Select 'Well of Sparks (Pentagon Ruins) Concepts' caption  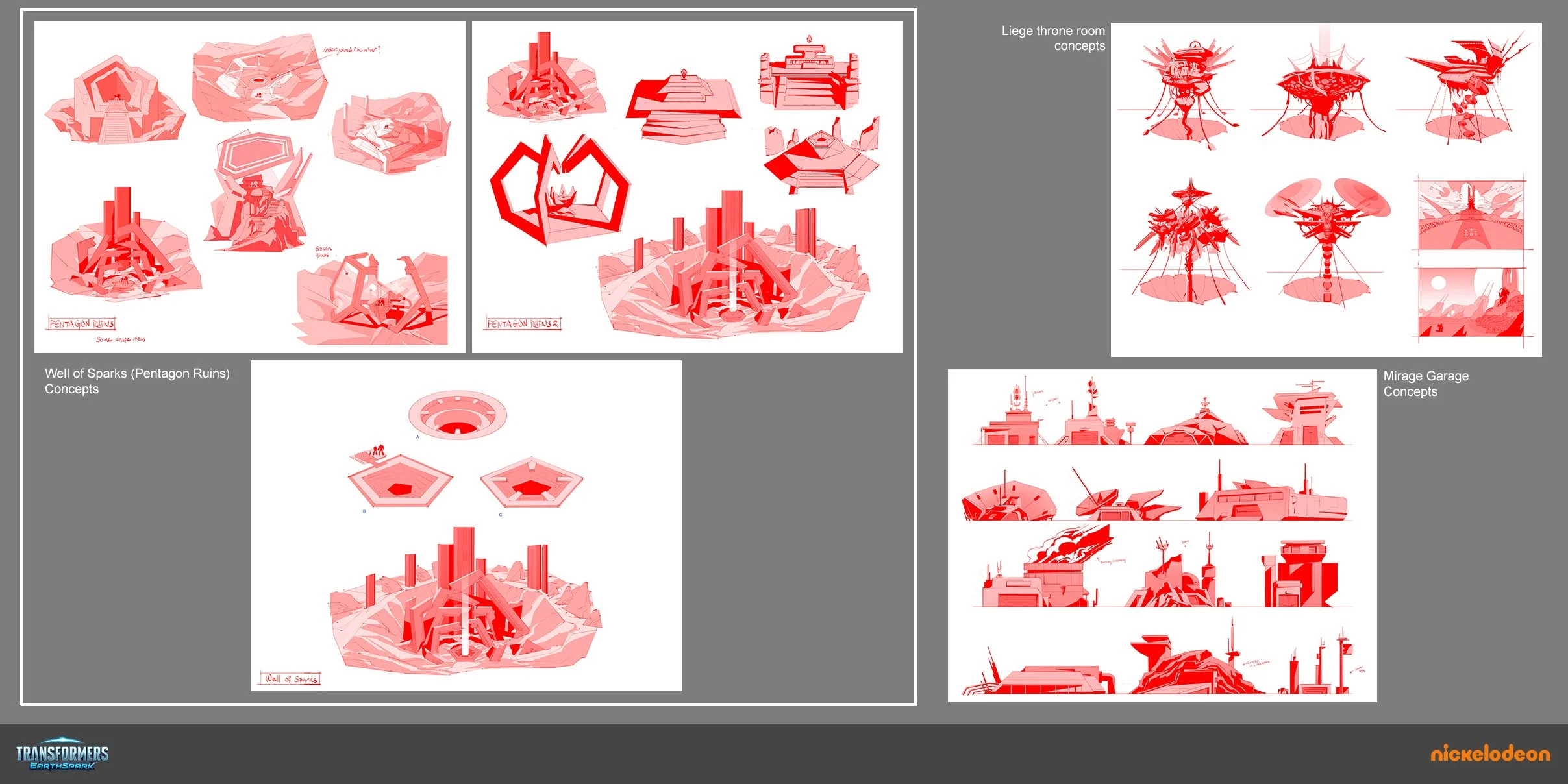137,381
